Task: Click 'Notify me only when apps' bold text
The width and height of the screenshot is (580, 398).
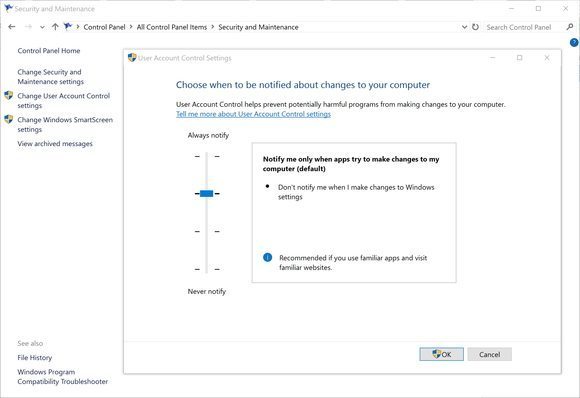Action: pyautogui.click(x=351, y=164)
